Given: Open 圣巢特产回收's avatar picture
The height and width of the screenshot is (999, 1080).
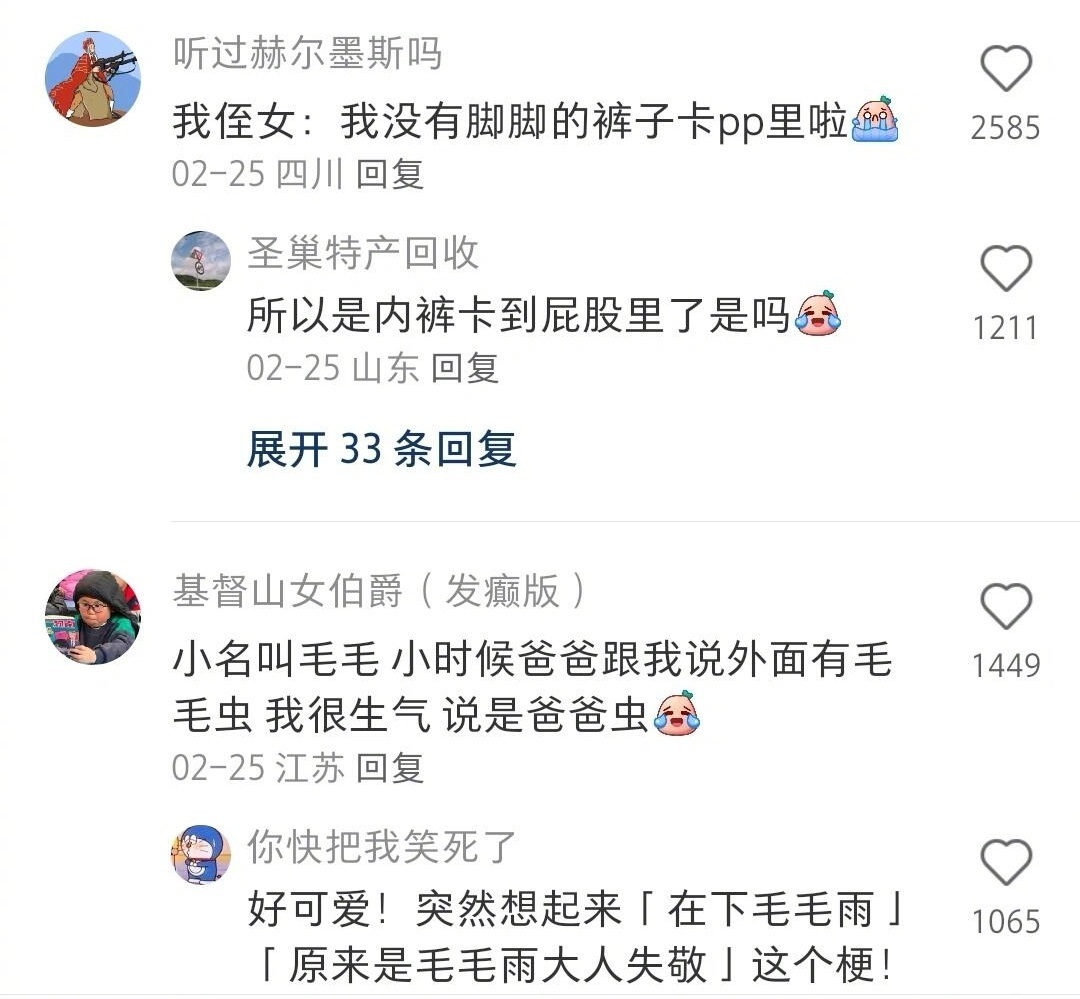Looking at the screenshot, I should coord(201,260).
